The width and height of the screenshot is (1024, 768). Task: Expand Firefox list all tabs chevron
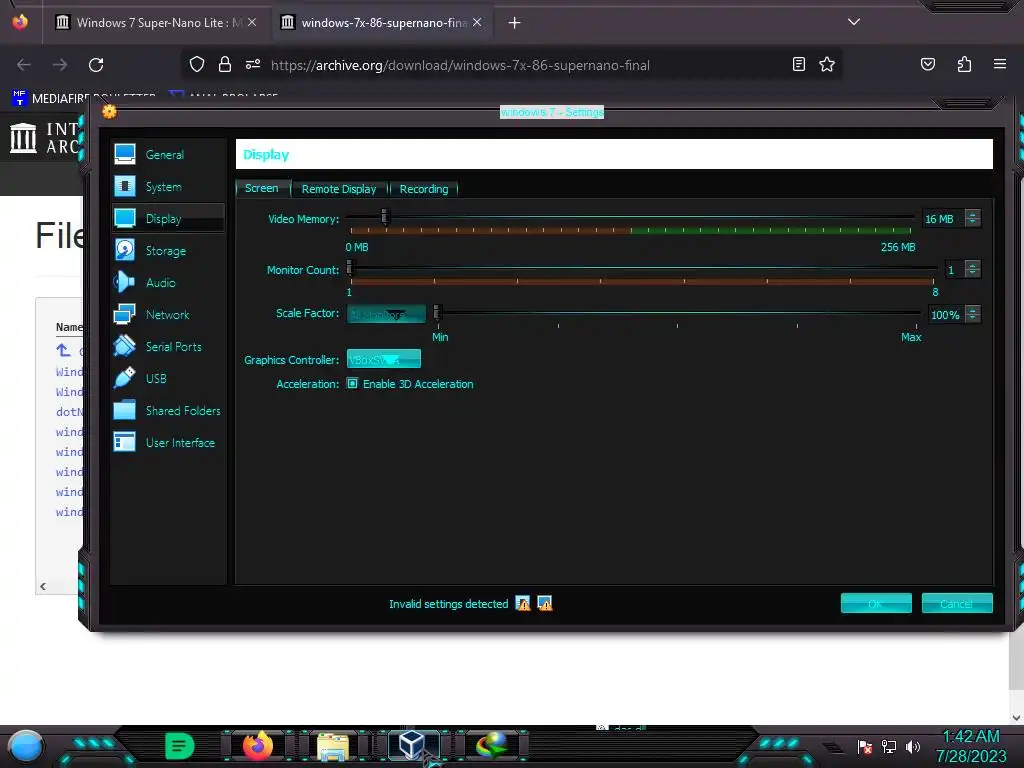tap(854, 22)
